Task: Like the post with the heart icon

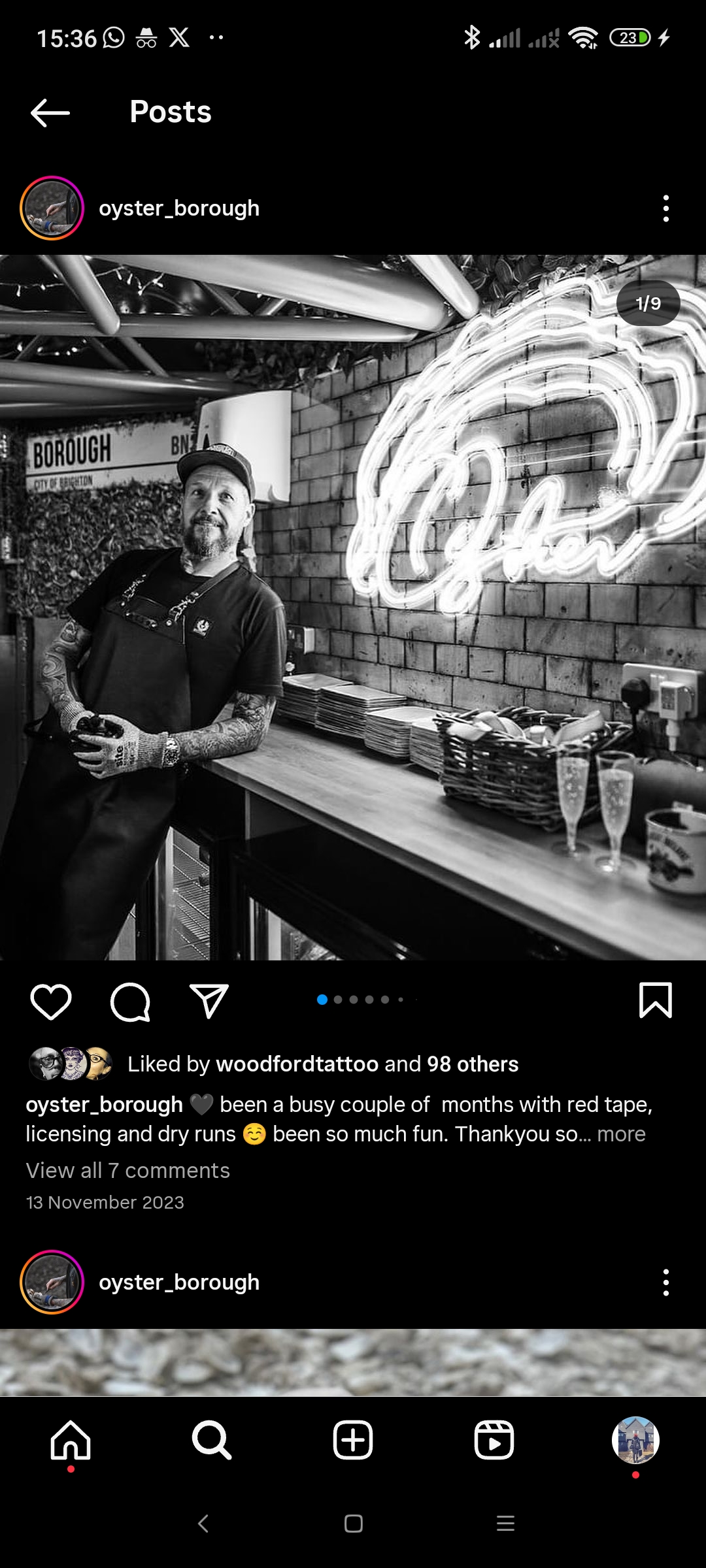Action: point(51,1001)
